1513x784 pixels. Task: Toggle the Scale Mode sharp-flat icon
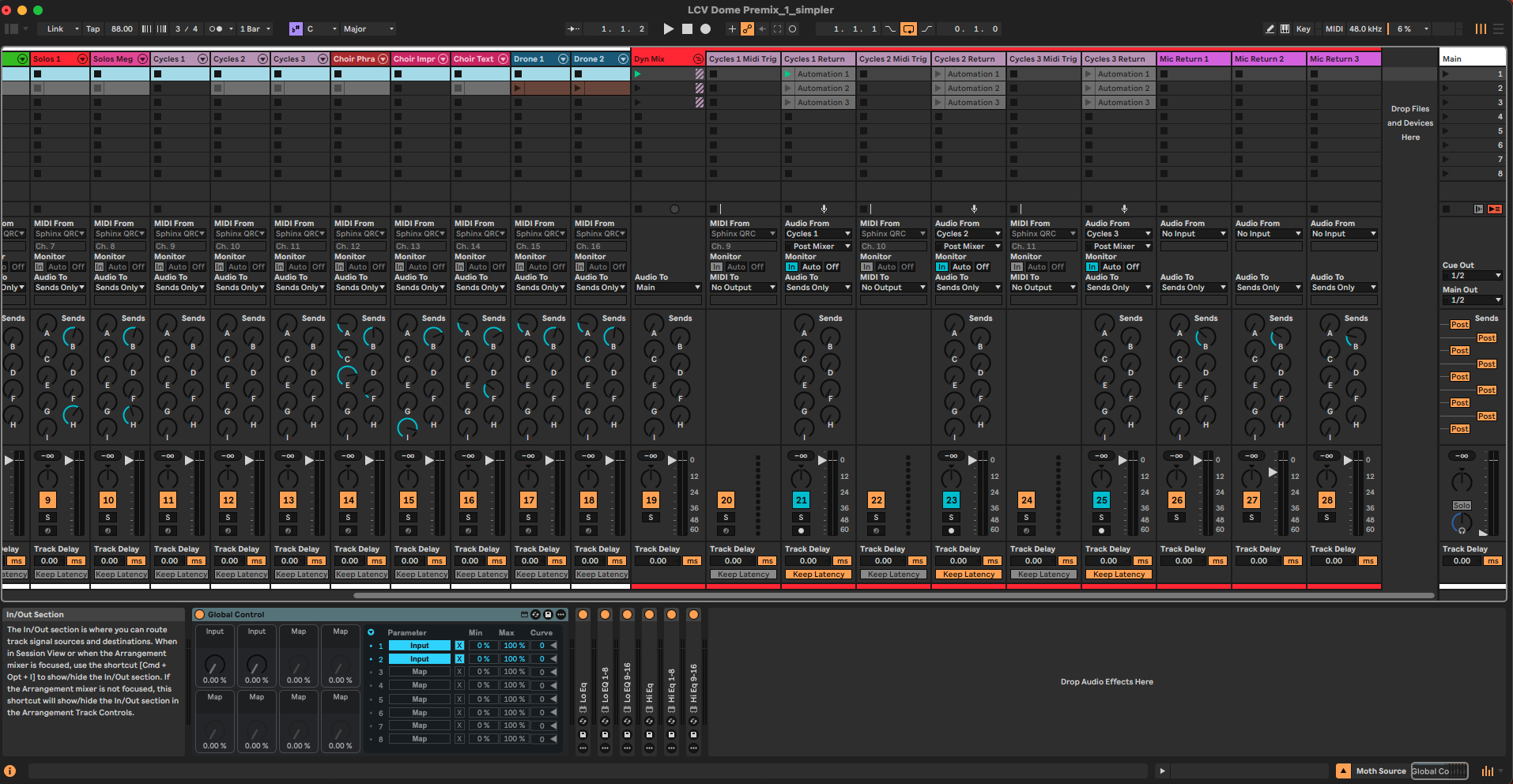pyautogui.click(x=296, y=29)
